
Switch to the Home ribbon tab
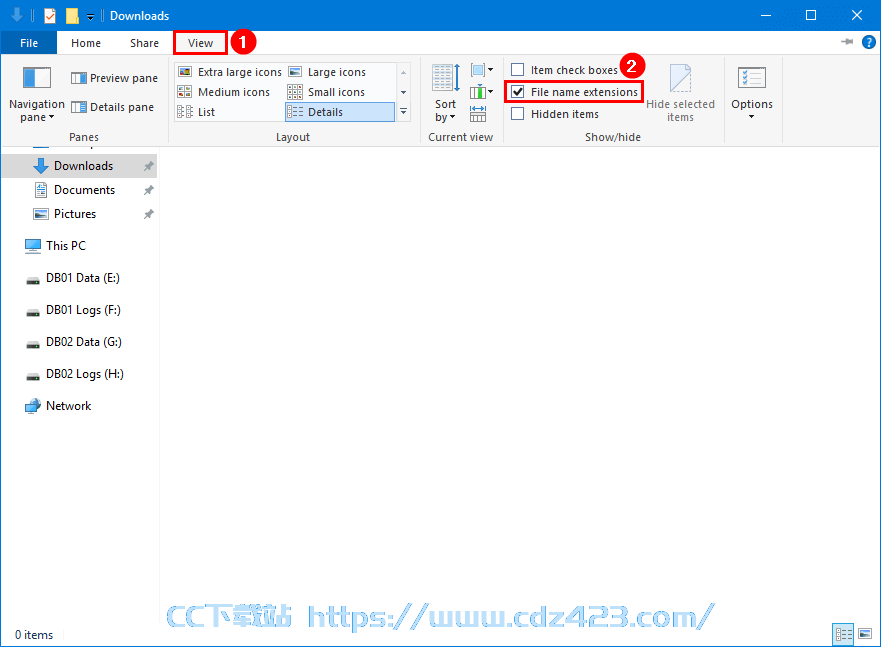[86, 43]
